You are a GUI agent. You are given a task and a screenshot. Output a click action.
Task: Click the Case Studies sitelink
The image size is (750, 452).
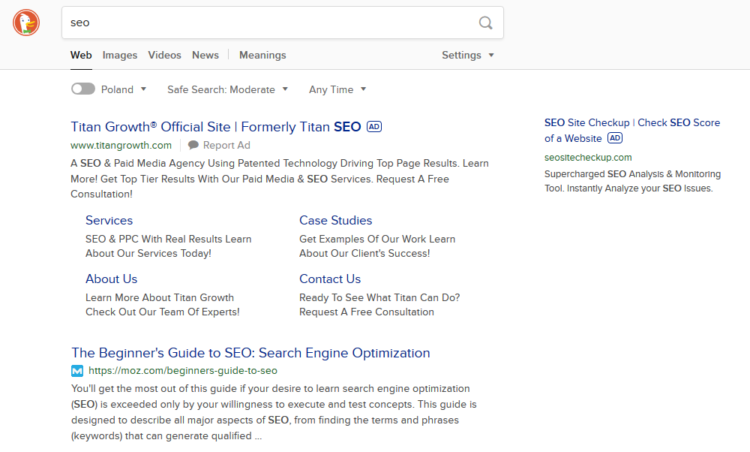pos(335,220)
